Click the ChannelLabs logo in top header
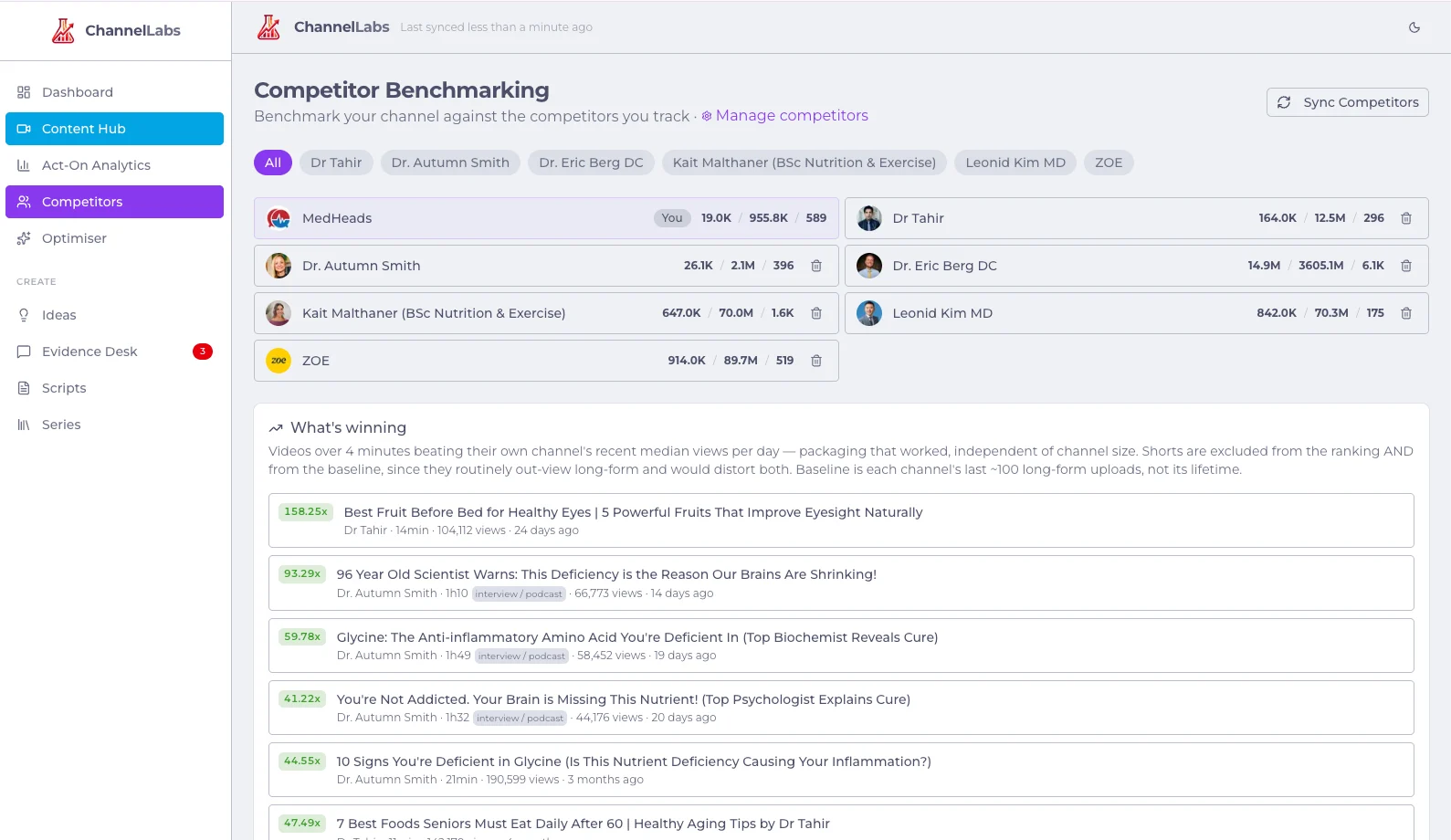 [268, 27]
